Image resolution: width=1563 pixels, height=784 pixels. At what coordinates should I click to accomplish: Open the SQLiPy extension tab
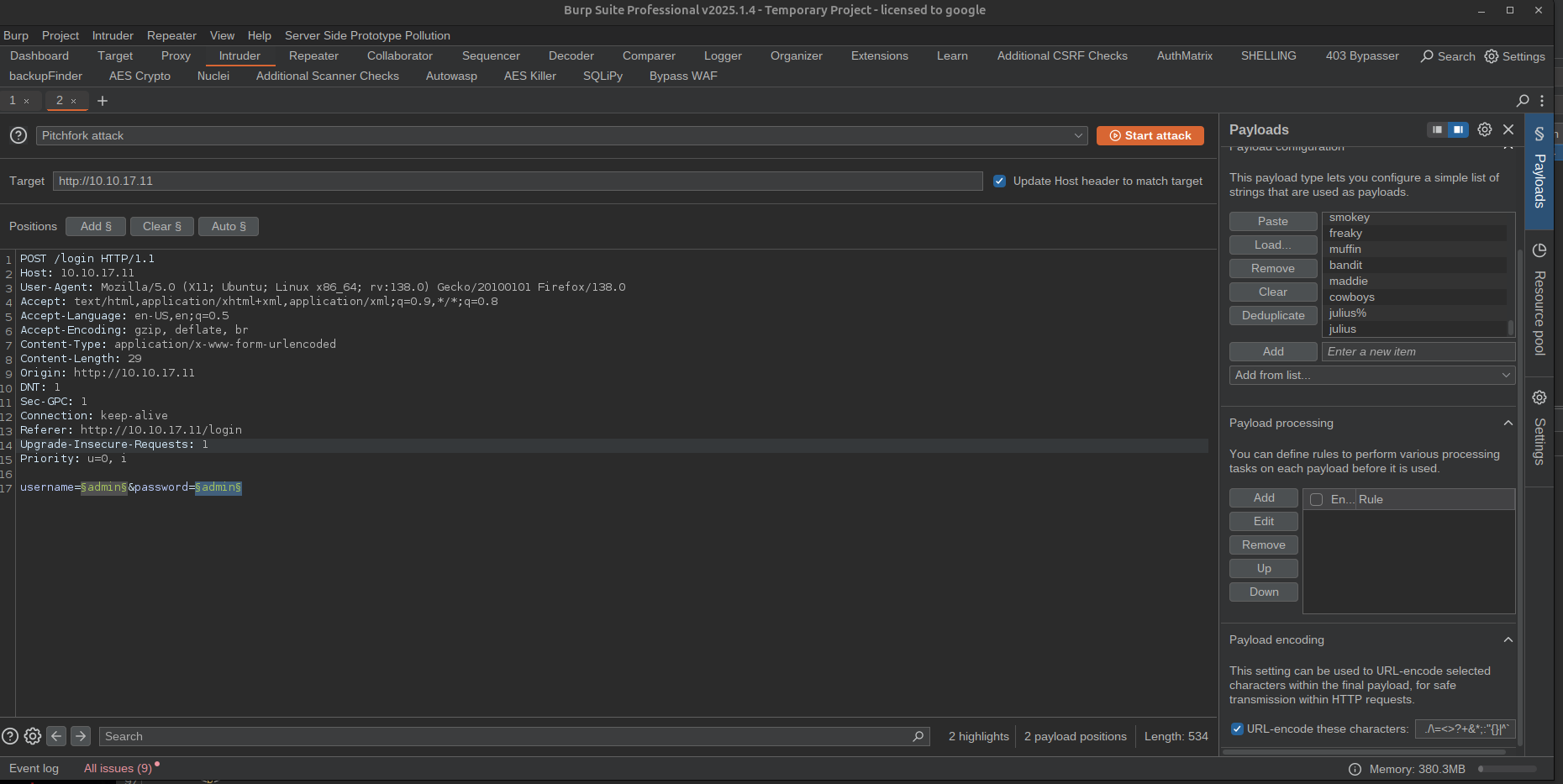click(603, 76)
